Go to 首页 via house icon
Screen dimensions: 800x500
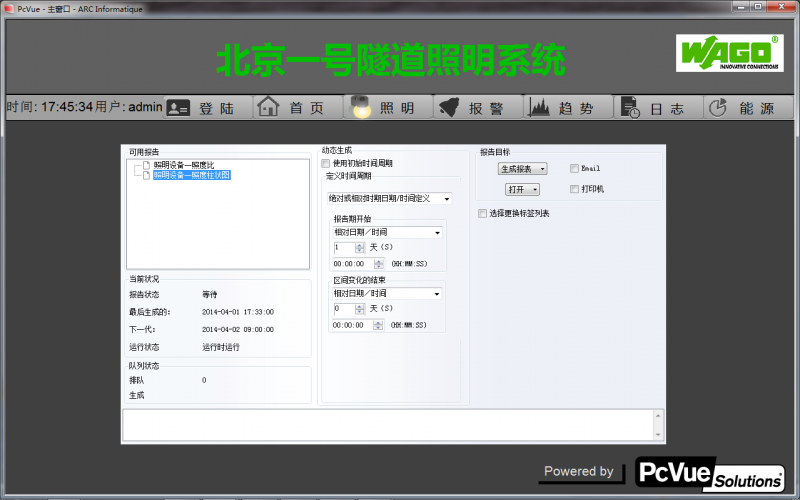click(x=268, y=107)
